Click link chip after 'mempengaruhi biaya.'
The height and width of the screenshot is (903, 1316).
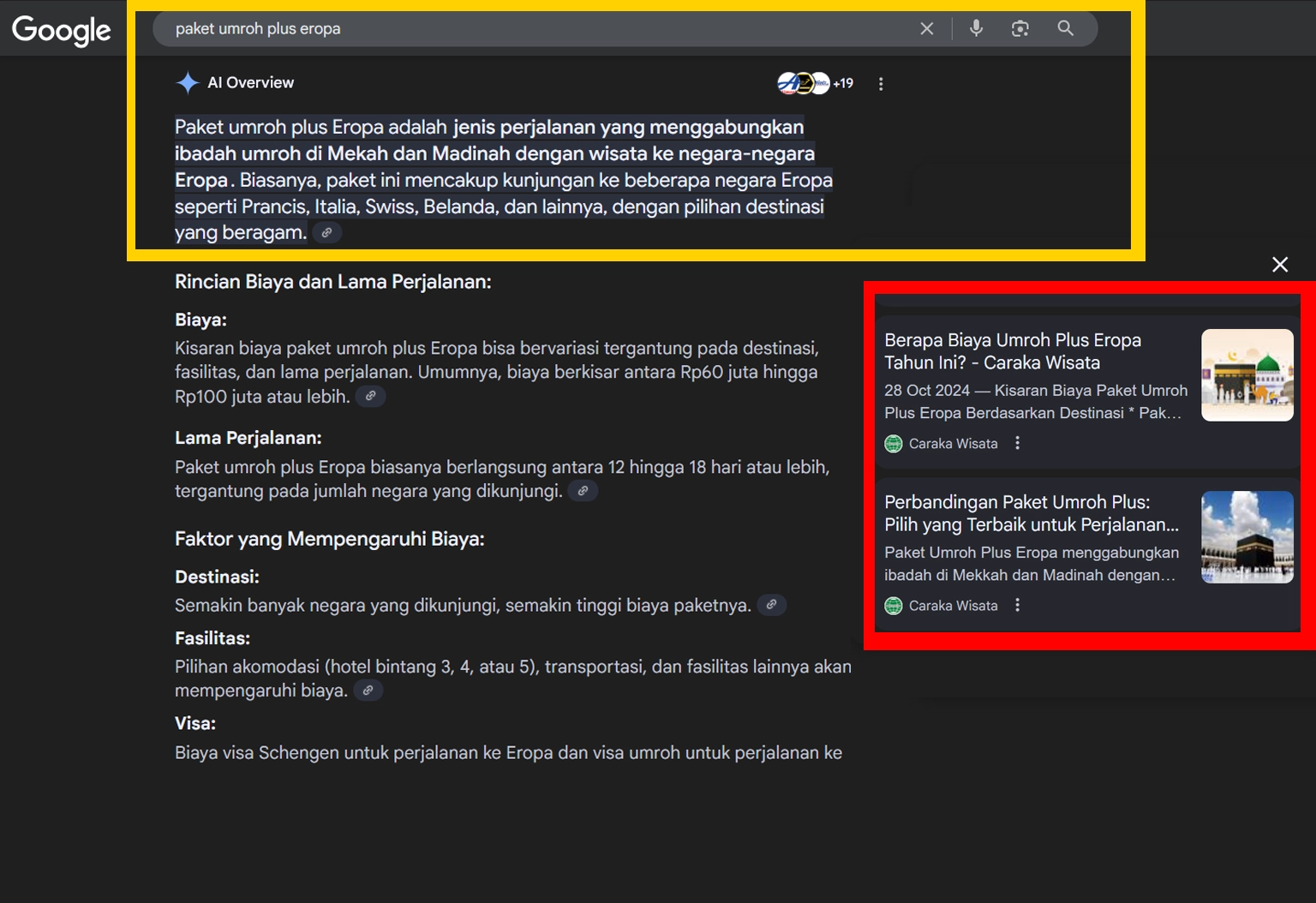[368, 691]
